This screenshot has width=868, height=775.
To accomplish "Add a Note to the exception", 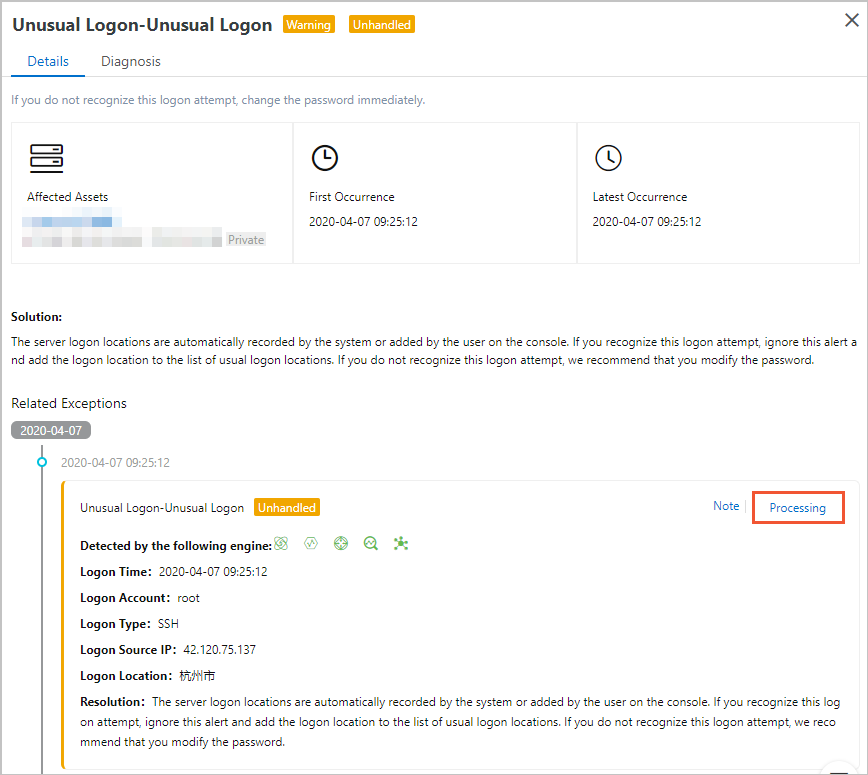I will tap(726, 506).
